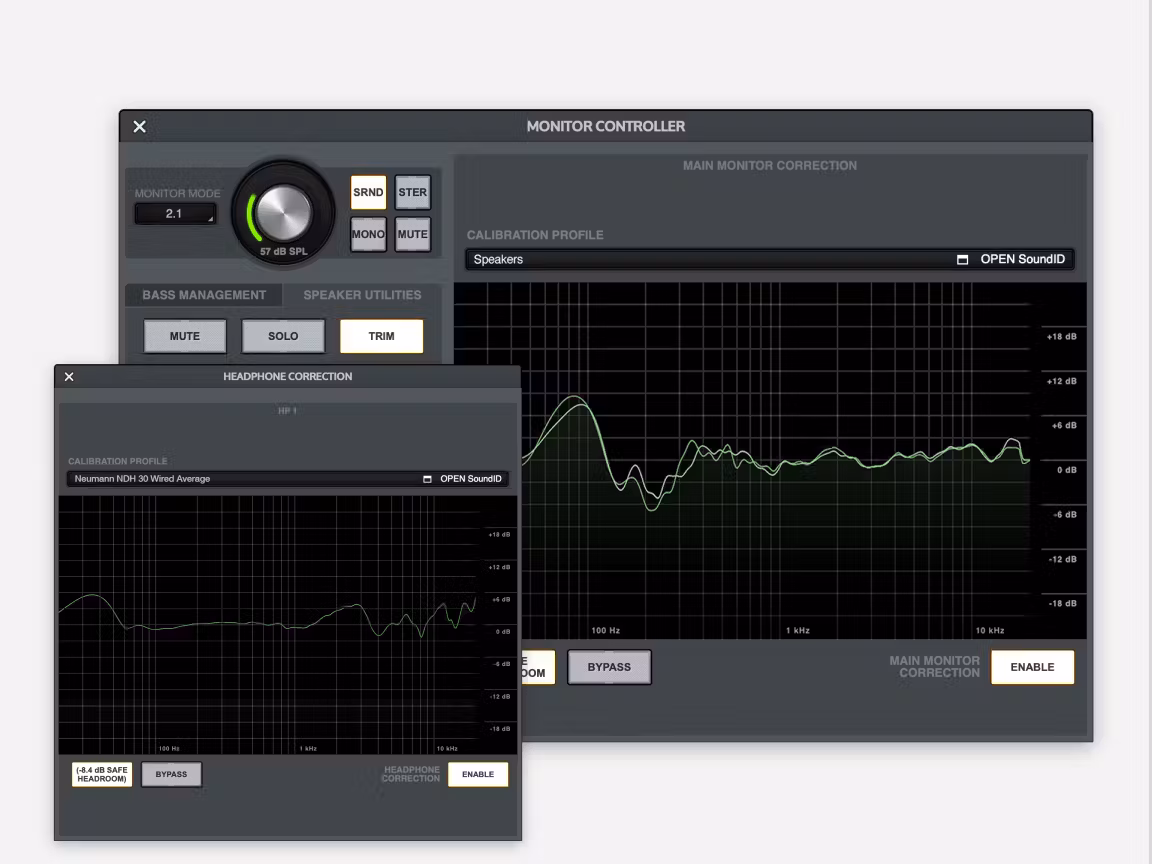Toggle MUTE next to the volume knob
This screenshot has height=864, width=1152.
point(412,234)
